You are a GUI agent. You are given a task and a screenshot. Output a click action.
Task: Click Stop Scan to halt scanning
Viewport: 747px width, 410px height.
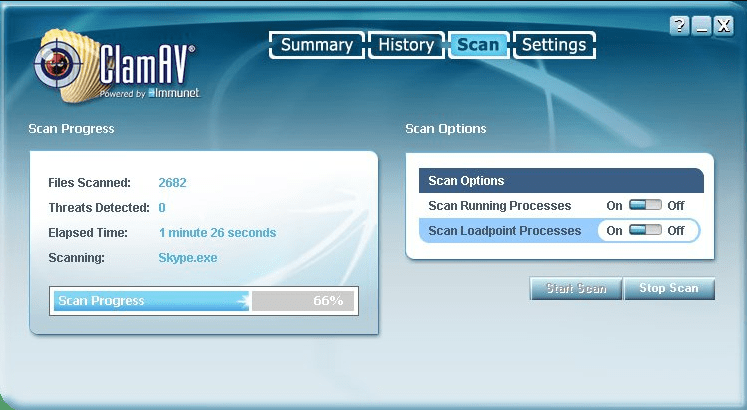[668, 288]
